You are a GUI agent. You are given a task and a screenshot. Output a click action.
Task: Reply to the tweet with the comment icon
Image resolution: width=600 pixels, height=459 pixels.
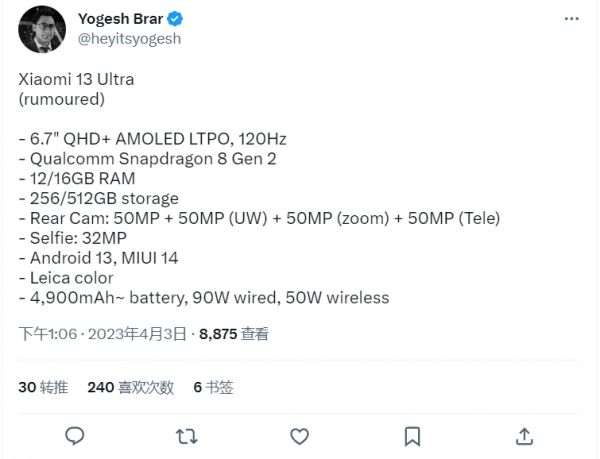74,436
